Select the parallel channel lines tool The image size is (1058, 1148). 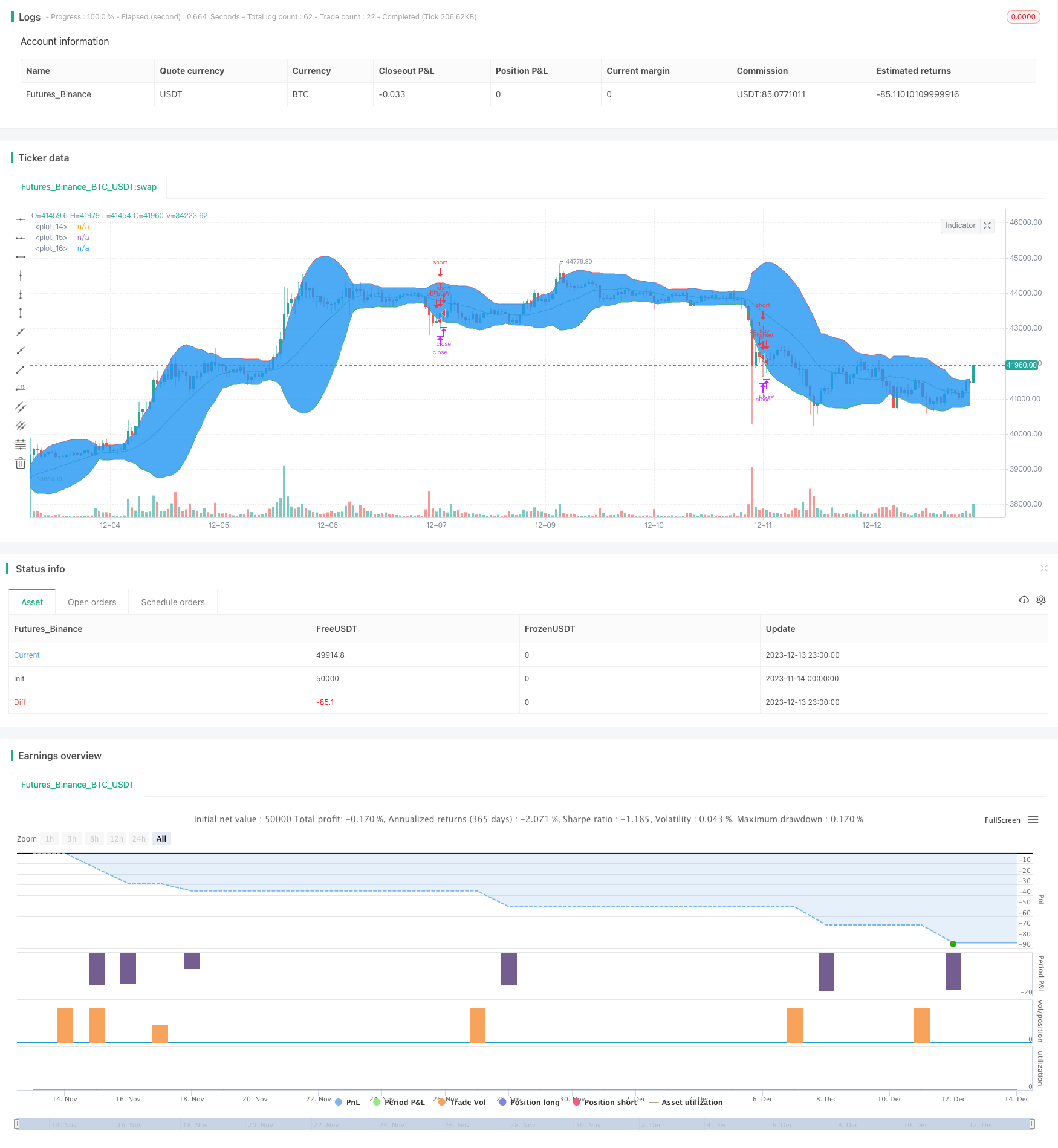pos(21,407)
